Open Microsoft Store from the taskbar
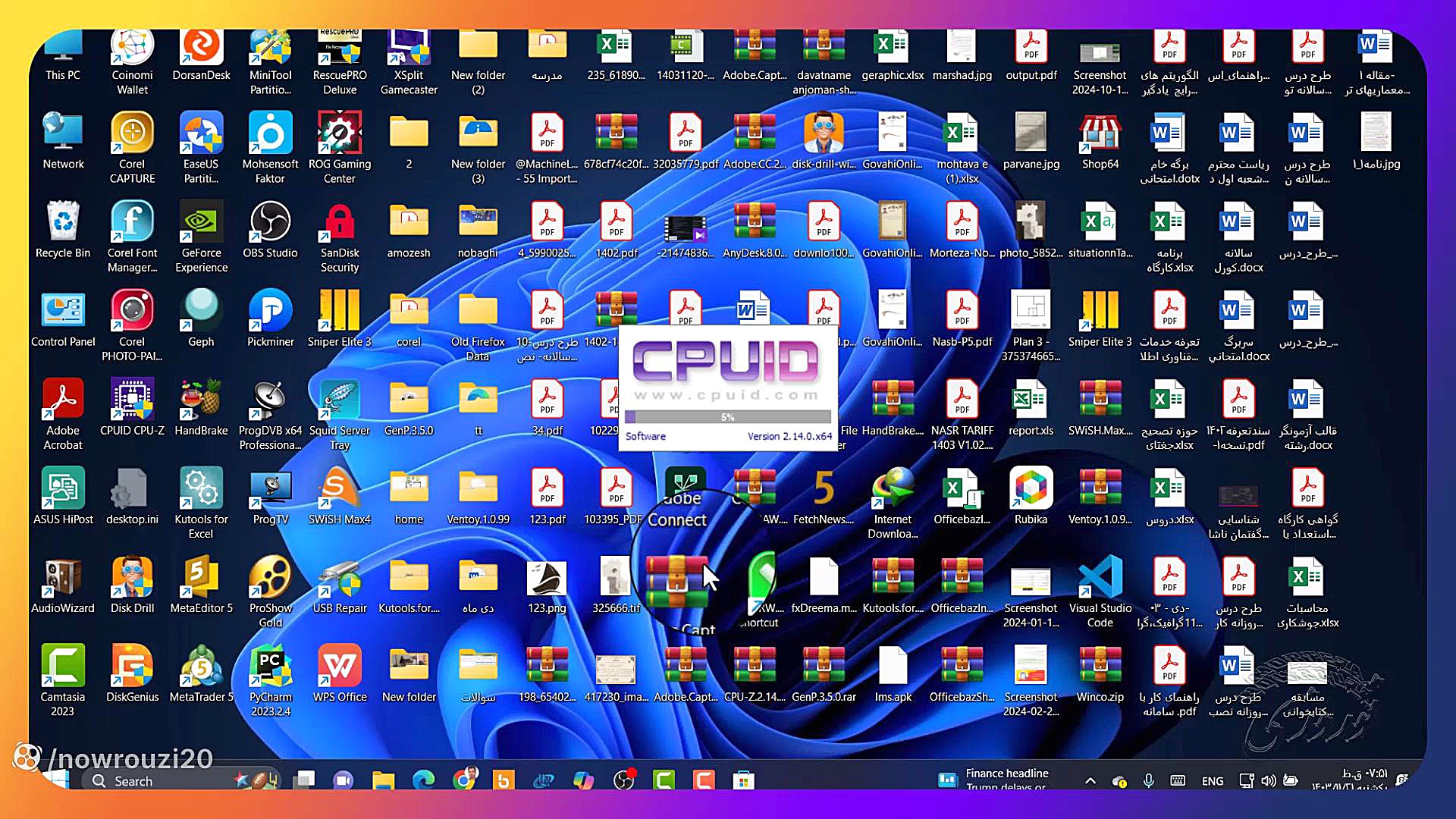1456x819 pixels. point(744,780)
